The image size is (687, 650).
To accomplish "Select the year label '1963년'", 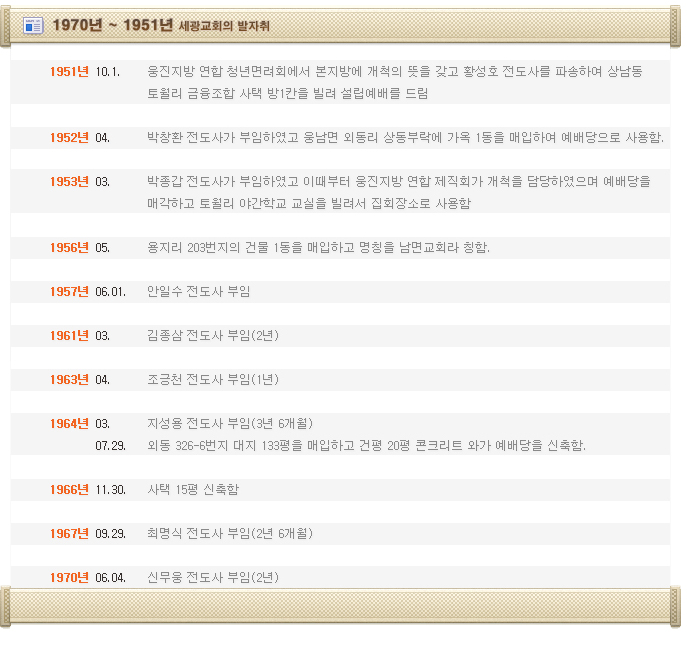I will 69,379.
